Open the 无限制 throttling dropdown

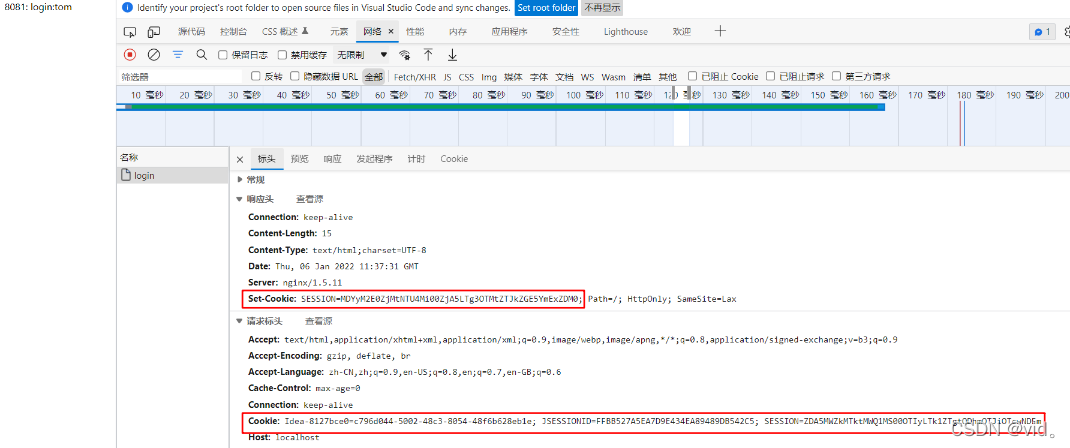click(x=362, y=55)
